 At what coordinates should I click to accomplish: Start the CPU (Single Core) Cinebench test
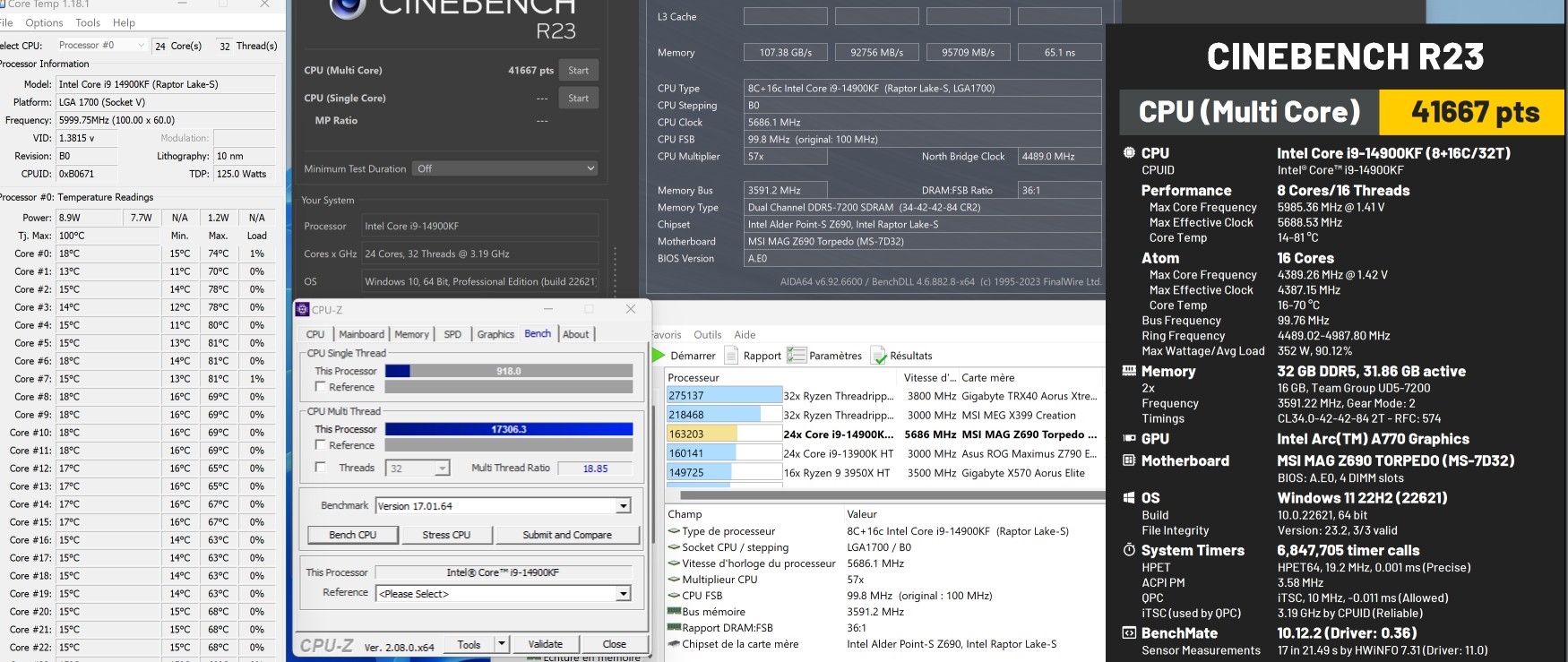click(578, 99)
